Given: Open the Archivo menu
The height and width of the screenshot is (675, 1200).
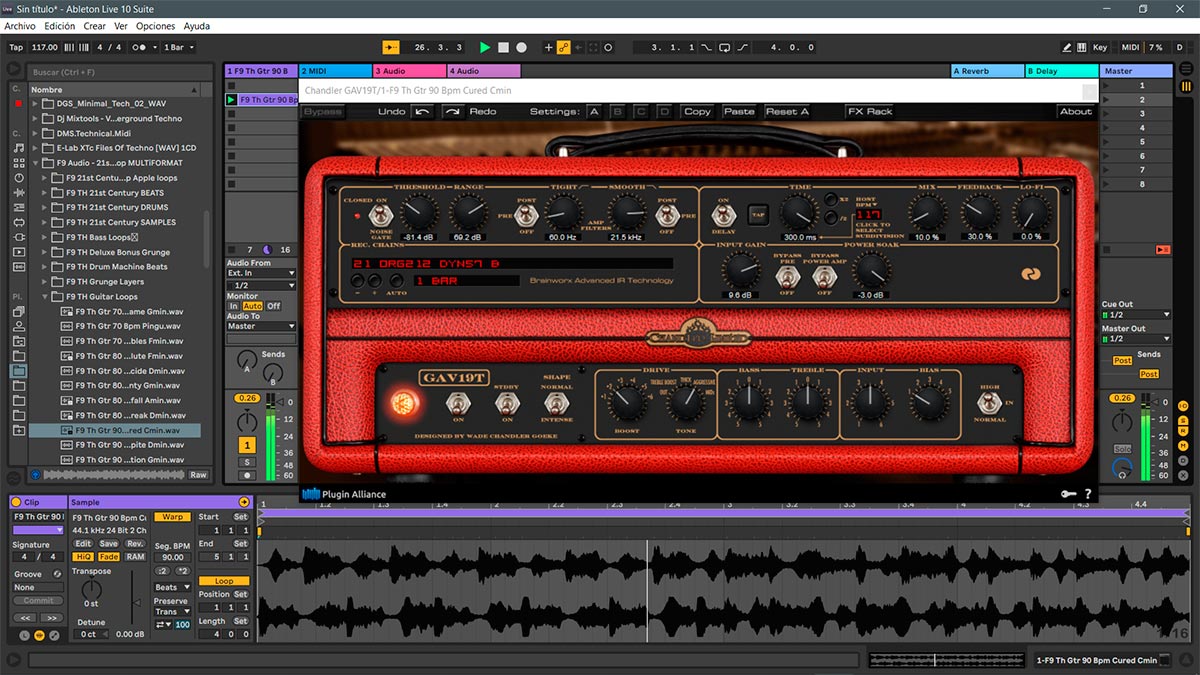Looking at the screenshot, I should tap(20, 26).
